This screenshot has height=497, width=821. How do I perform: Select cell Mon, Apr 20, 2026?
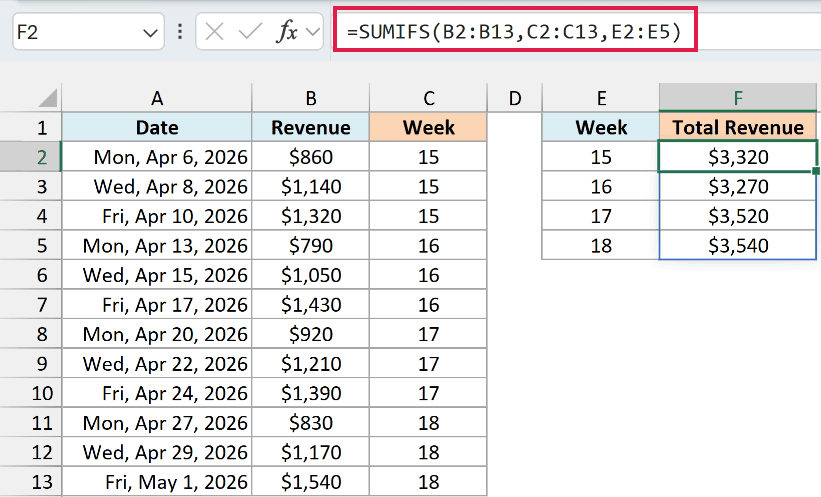tap(157, 334)
